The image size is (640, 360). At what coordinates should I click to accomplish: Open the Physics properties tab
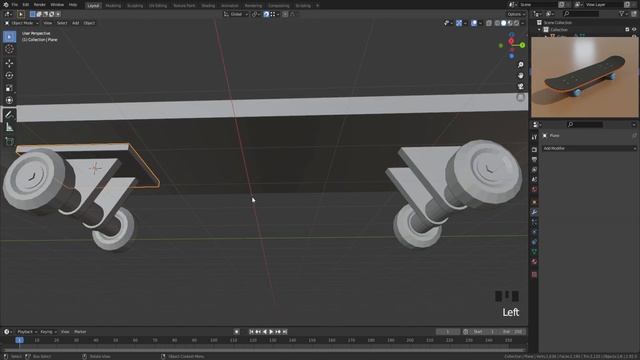(534, 232)
